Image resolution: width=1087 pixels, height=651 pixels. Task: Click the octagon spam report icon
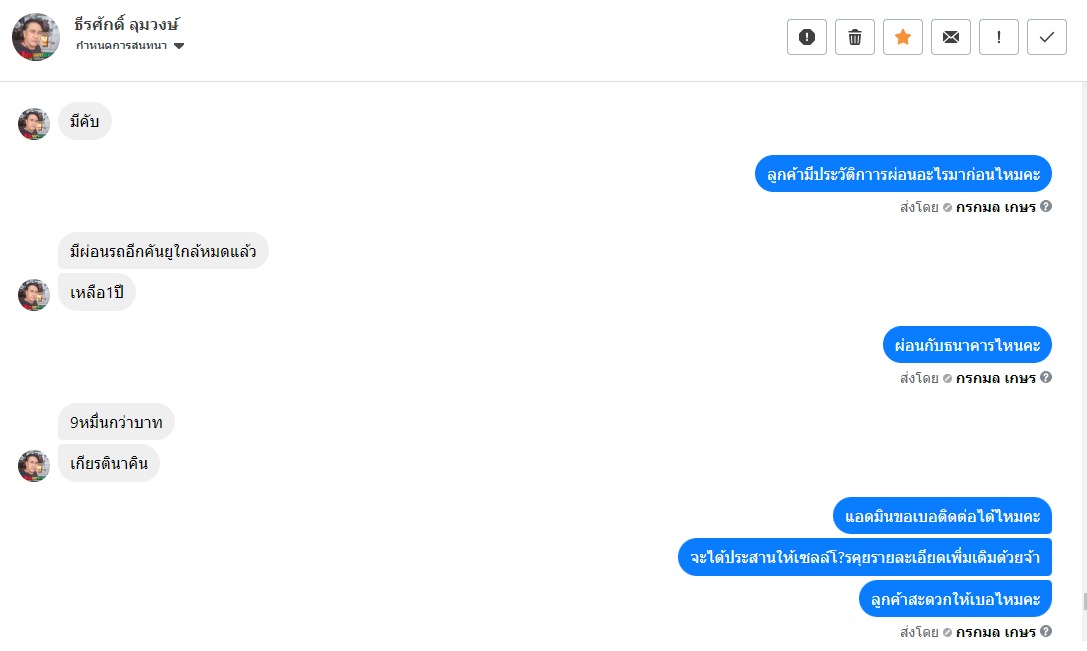pyautogui.click(x=807, y=37)
